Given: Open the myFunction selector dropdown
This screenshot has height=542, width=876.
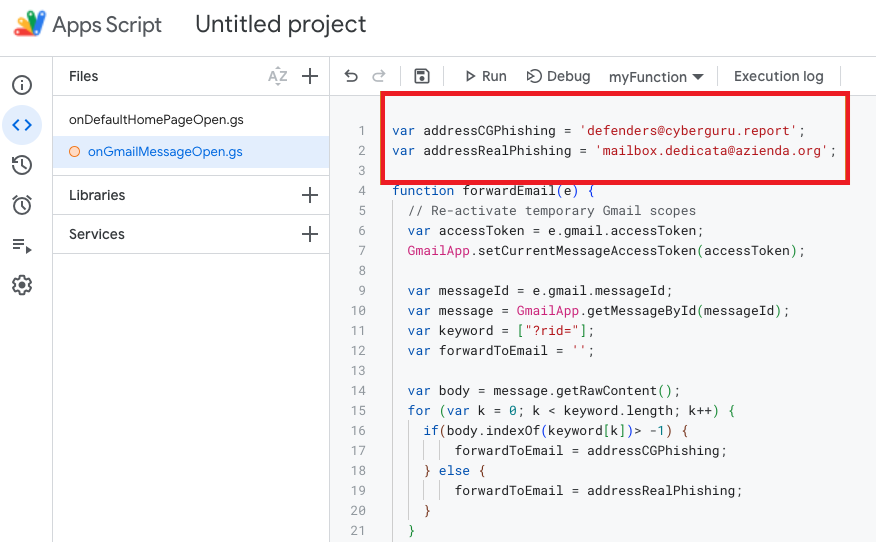Looking at the screenshot, I should pos(656,77).
